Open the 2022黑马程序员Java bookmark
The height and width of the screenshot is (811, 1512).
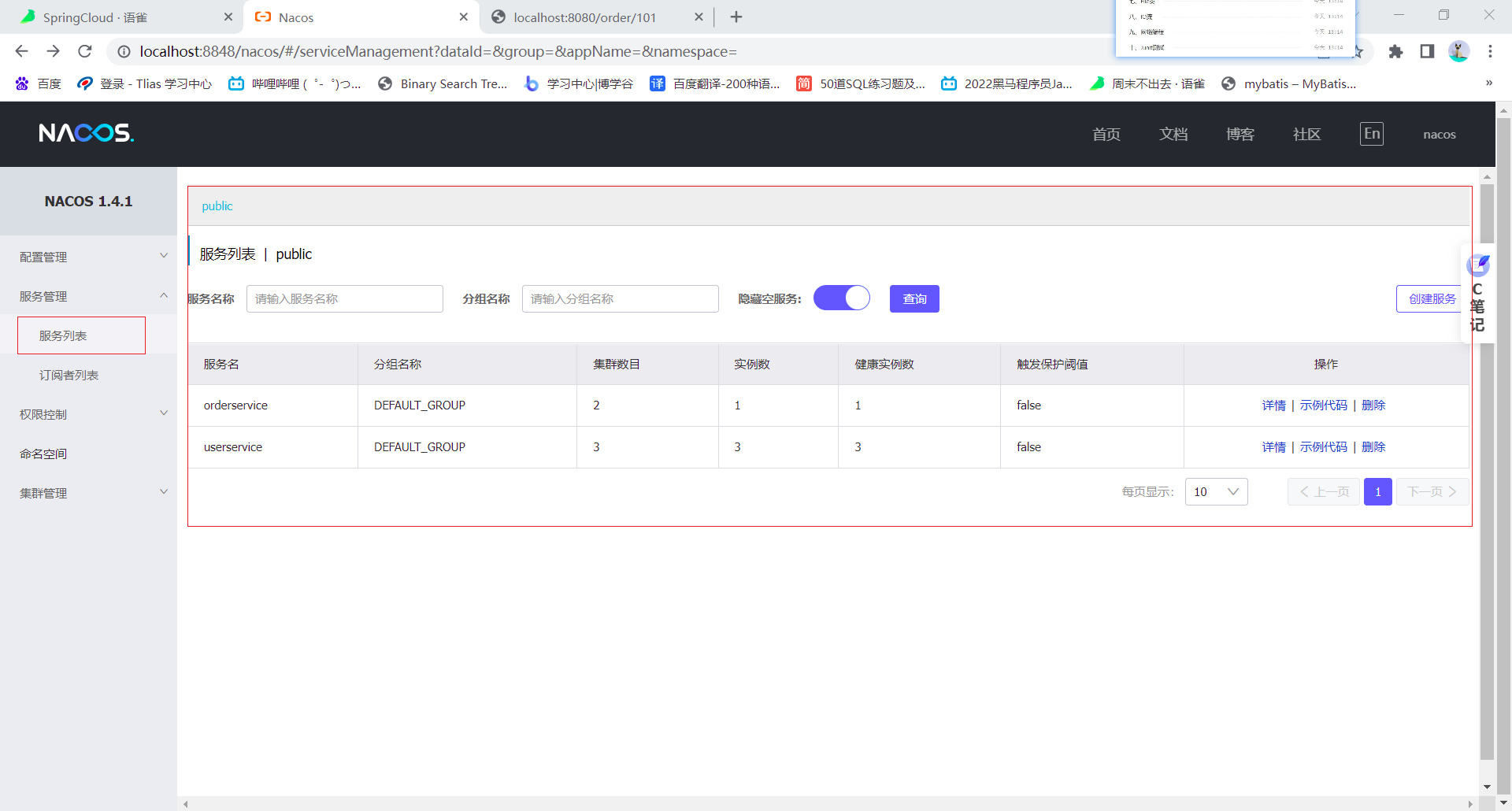(x=1007, y=83)
